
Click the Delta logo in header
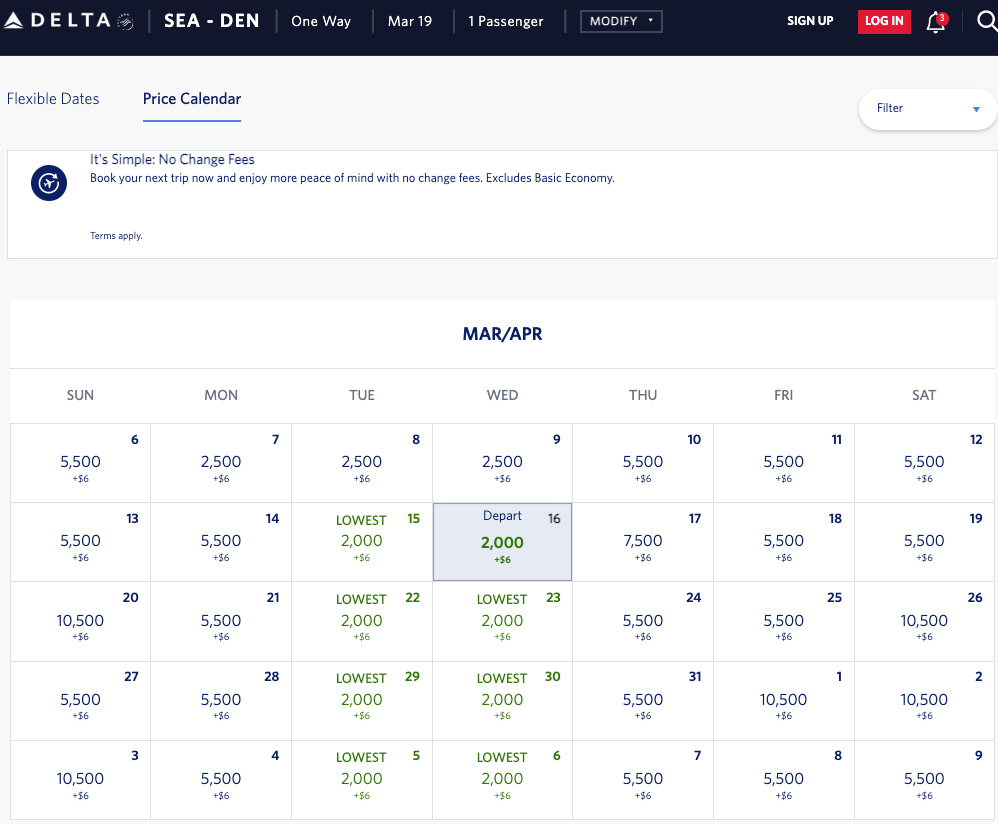pos(69,21)
